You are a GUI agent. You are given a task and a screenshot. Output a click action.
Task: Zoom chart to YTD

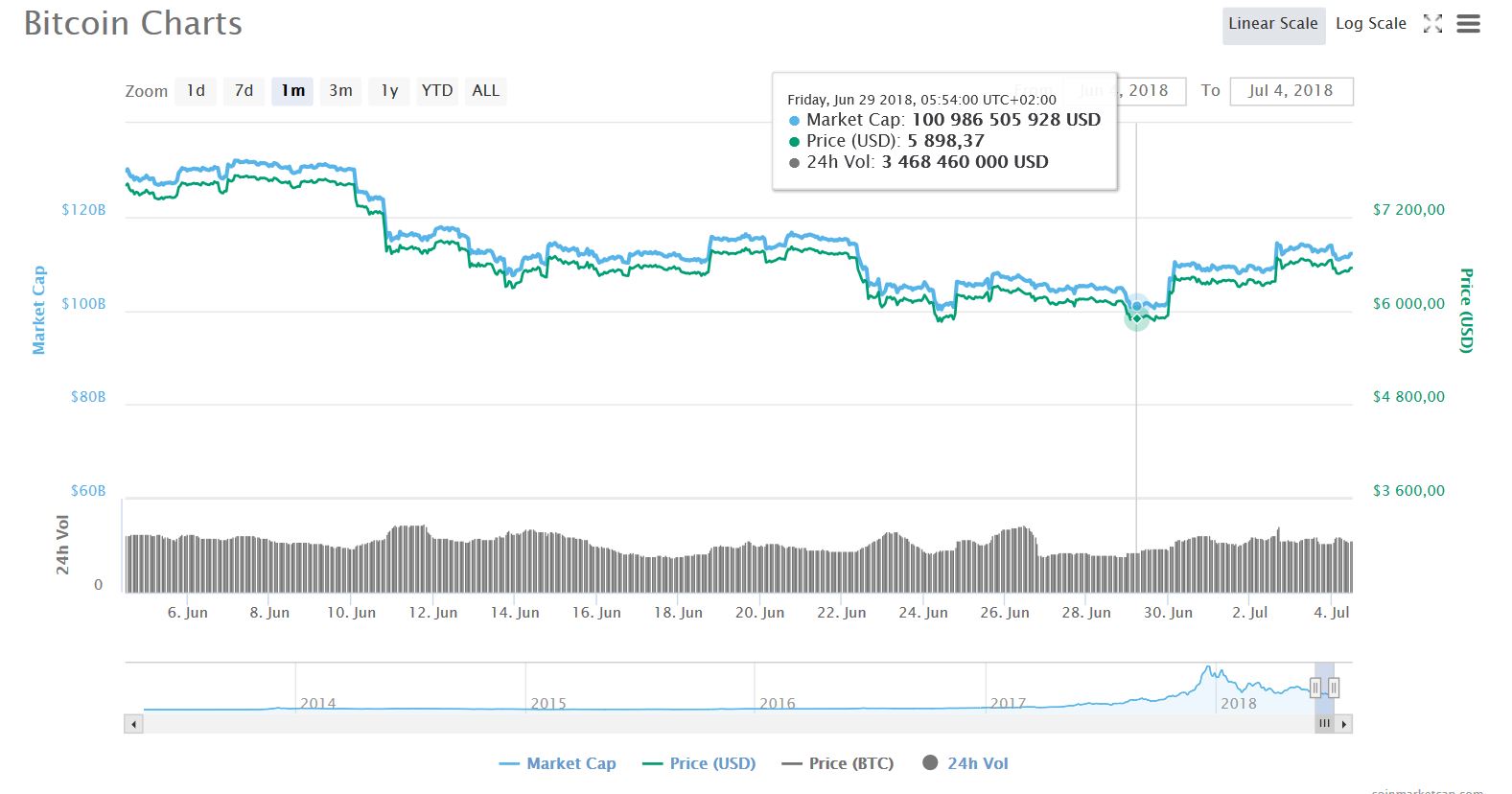click(437, 91)
